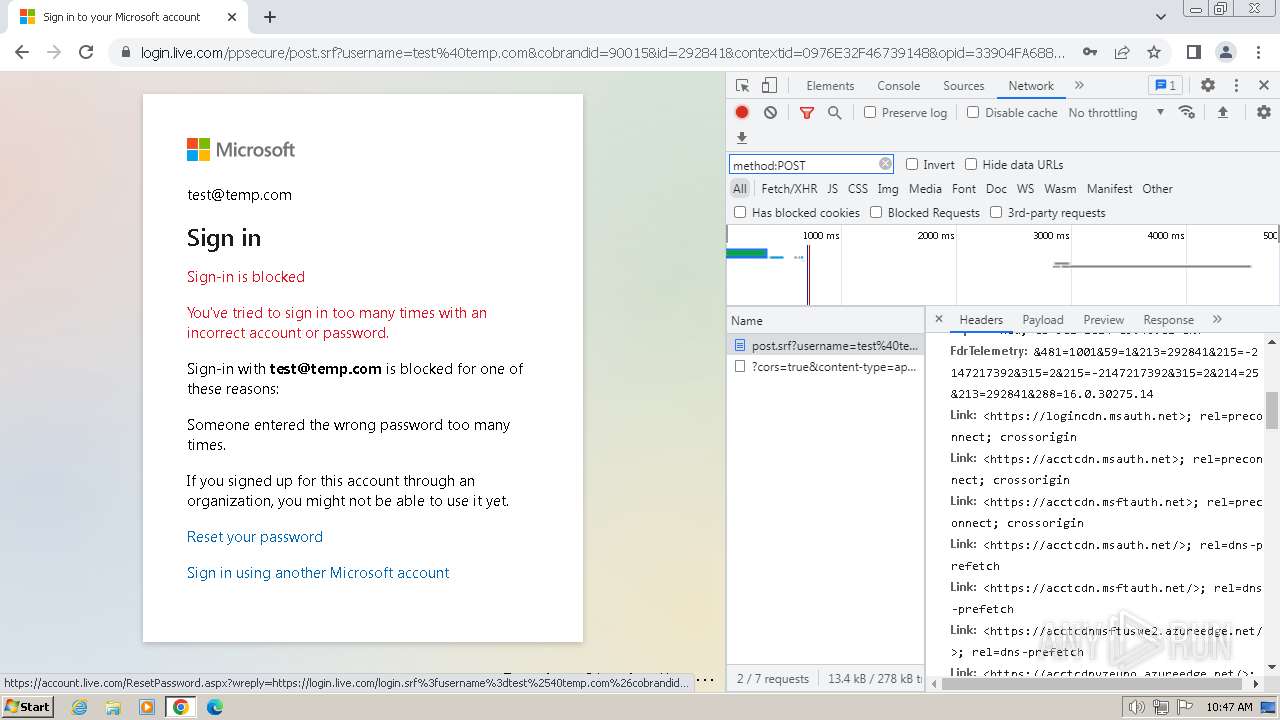
Task: Open the Payload tab
Action: click(1043, 320)
